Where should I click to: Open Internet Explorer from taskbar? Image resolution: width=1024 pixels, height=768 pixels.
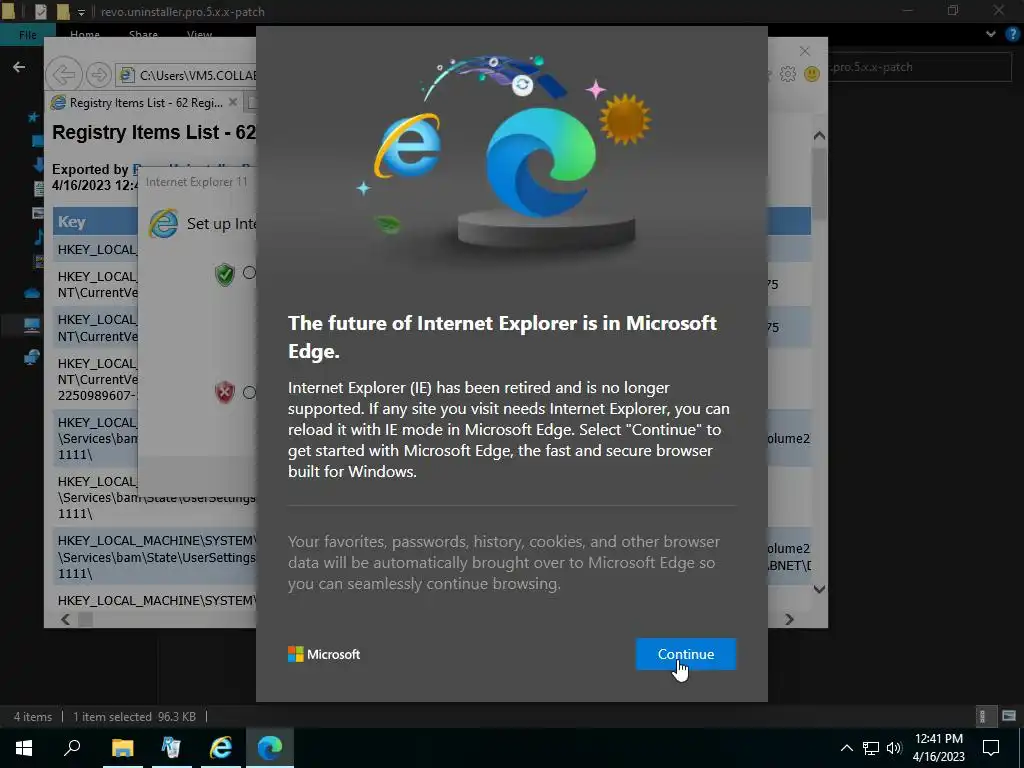pyautogui.click(x=221, y=747)
